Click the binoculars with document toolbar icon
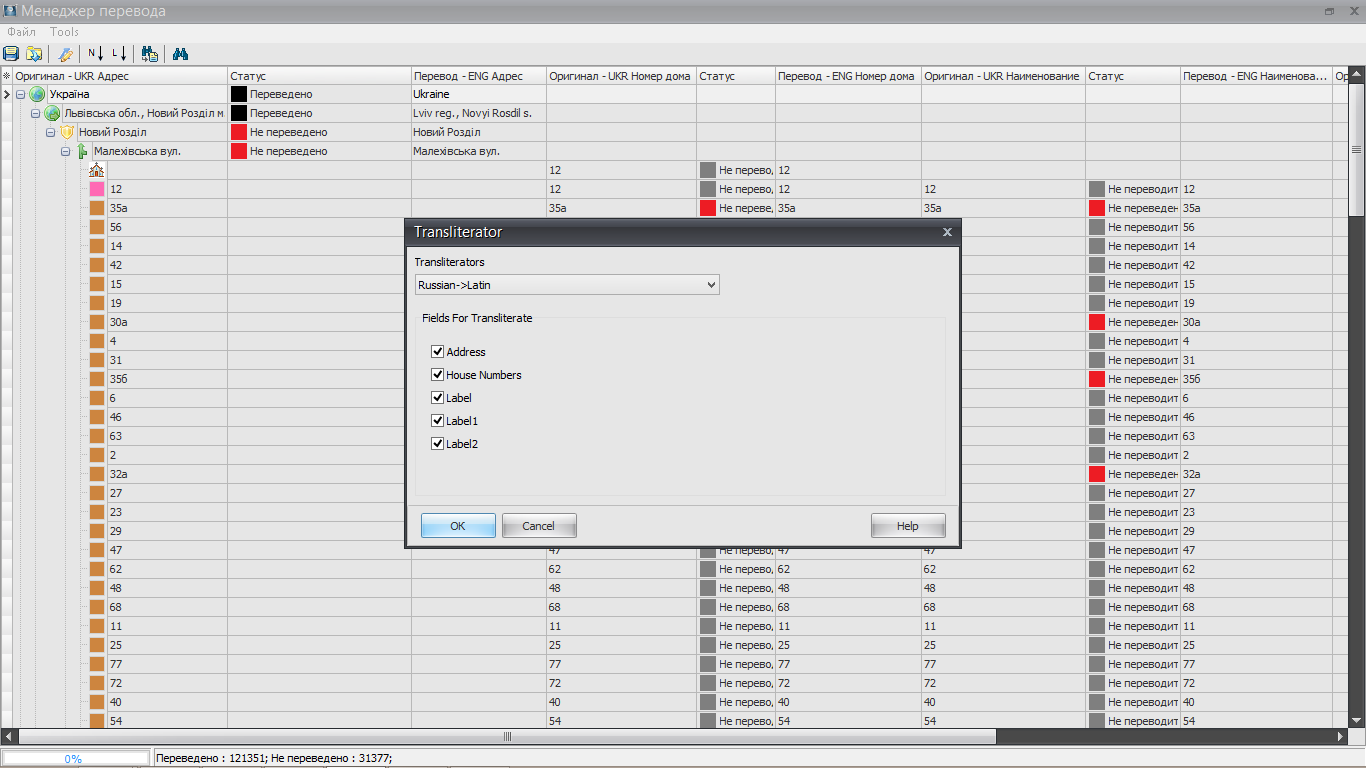 (150, 53)
